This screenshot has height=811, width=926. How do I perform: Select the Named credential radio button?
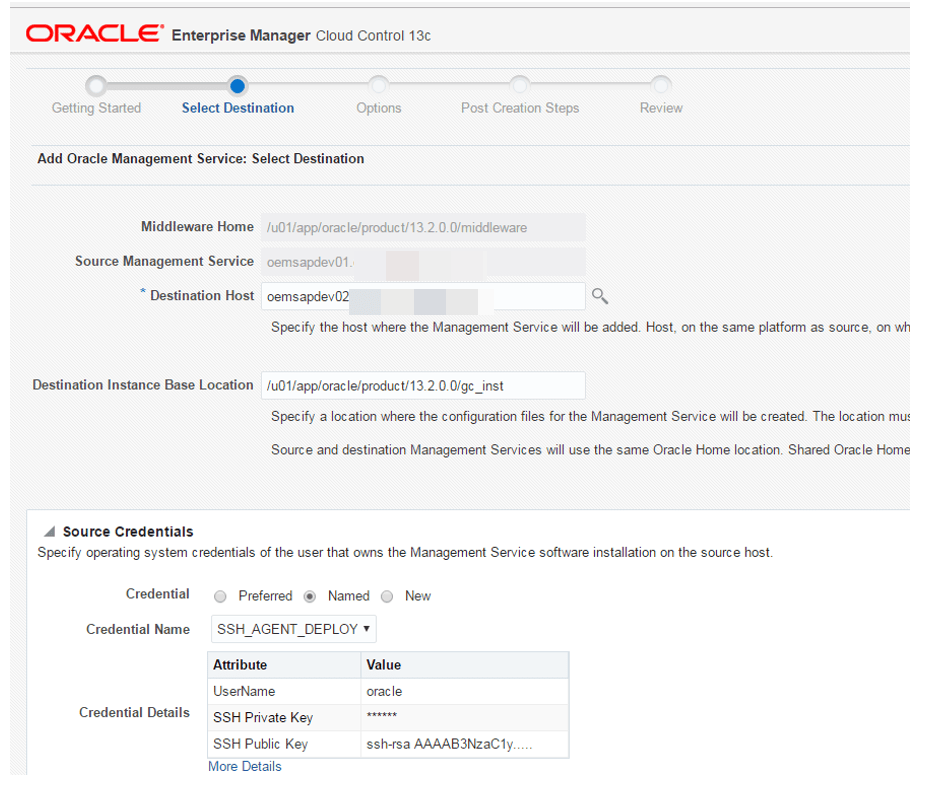click(310, 596)
